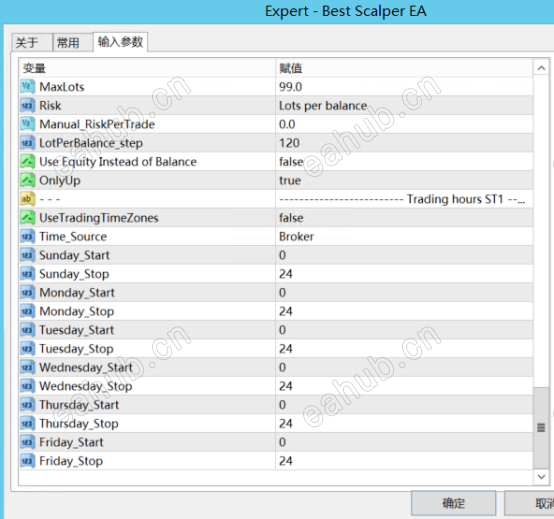This screenshot has width=554, height=519.
Task: Click the scrollbar down arrow
Action: coord(541,477)
